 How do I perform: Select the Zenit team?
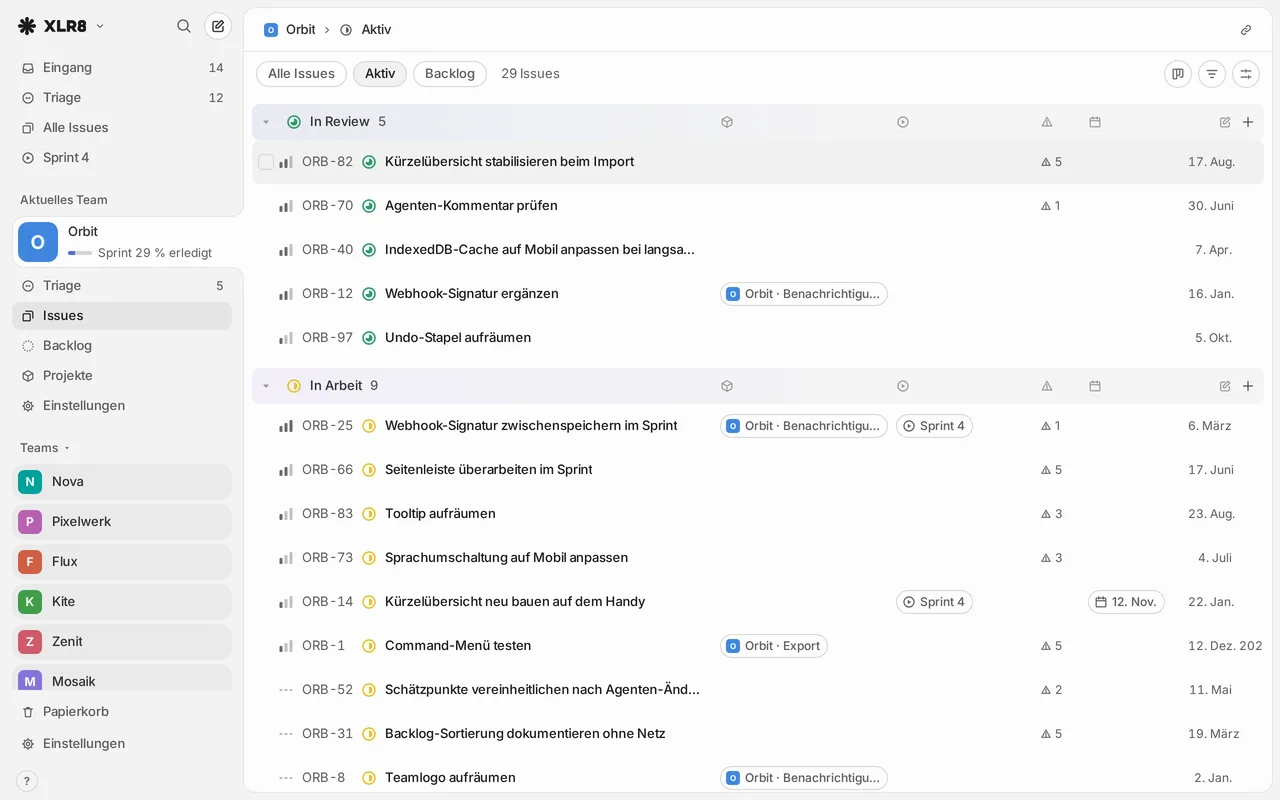pos(122,642)
